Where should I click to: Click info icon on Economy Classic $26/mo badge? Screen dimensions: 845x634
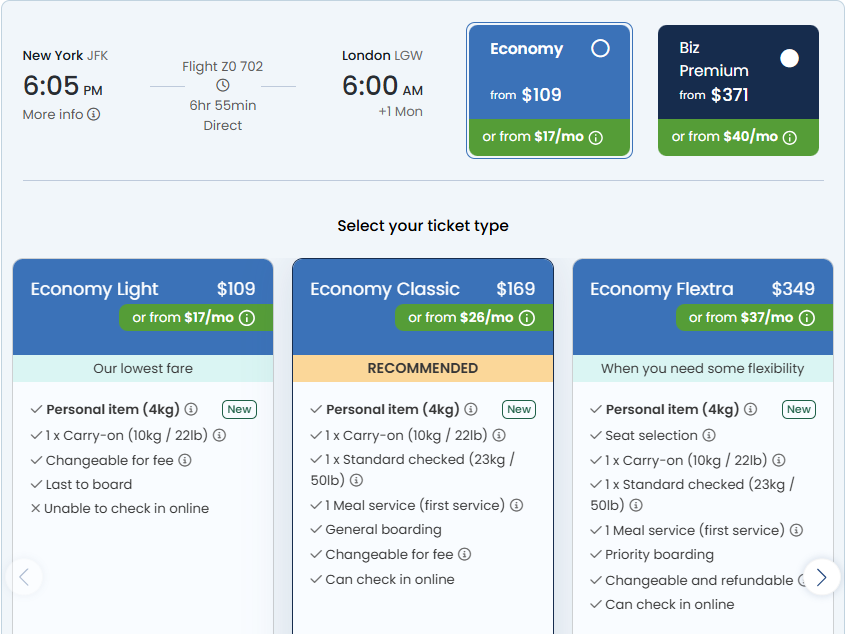pyautogui.click(x=527, y=318)
